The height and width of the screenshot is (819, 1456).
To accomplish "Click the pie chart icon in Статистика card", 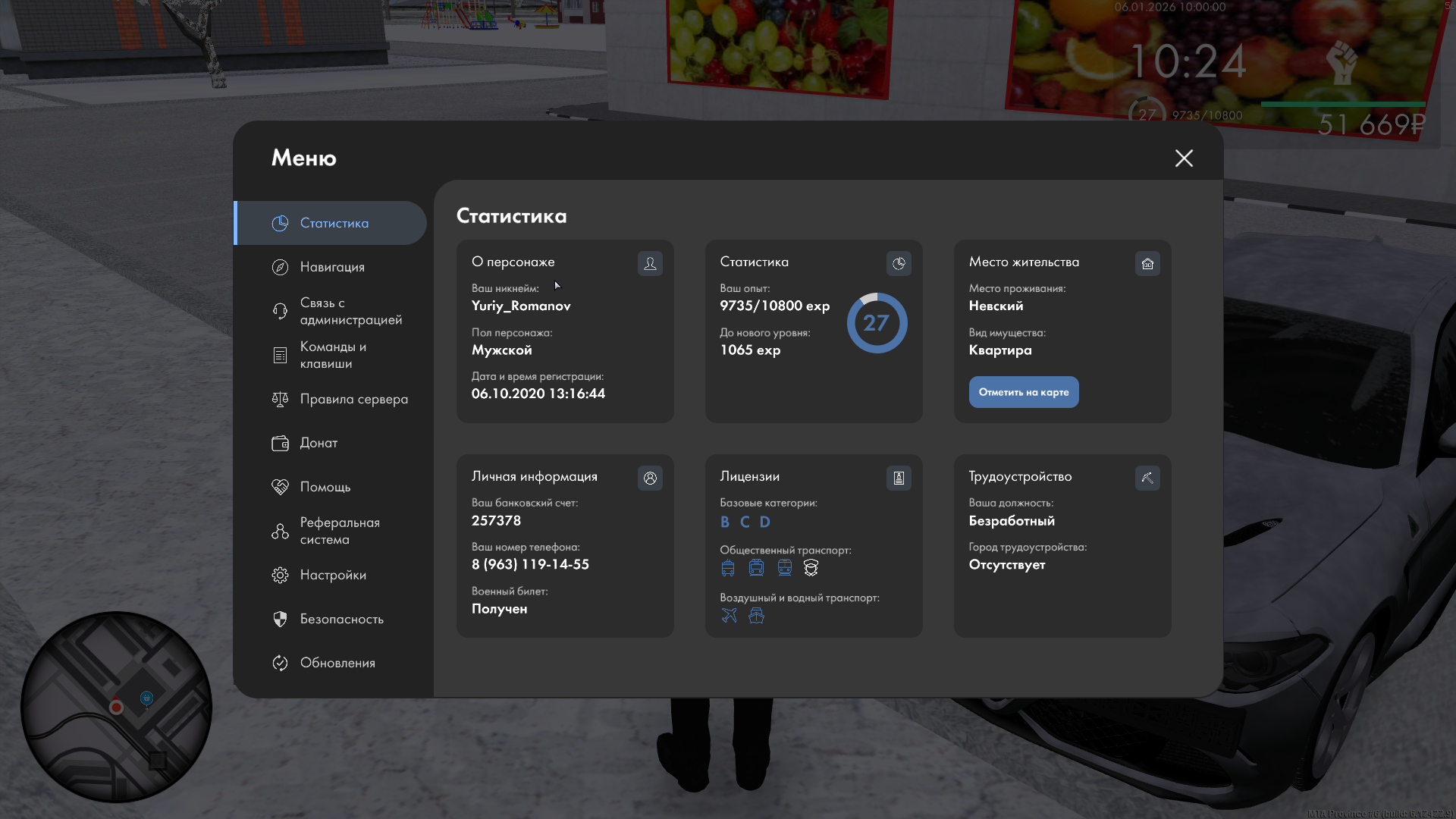I will point(899,263).
